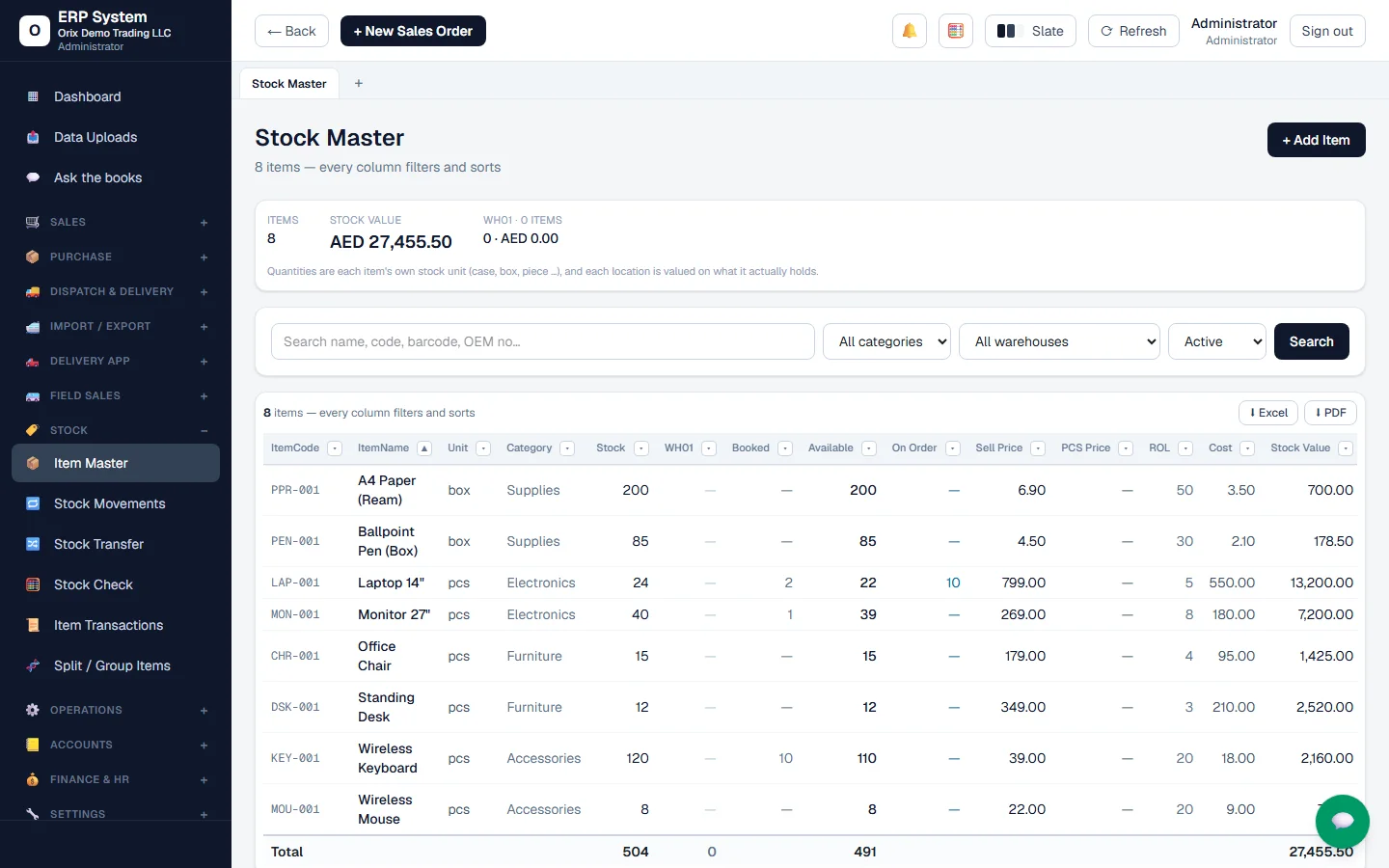Click the Operations gear icon
This screenshot has height=868, width=1389.
(32, 710)
